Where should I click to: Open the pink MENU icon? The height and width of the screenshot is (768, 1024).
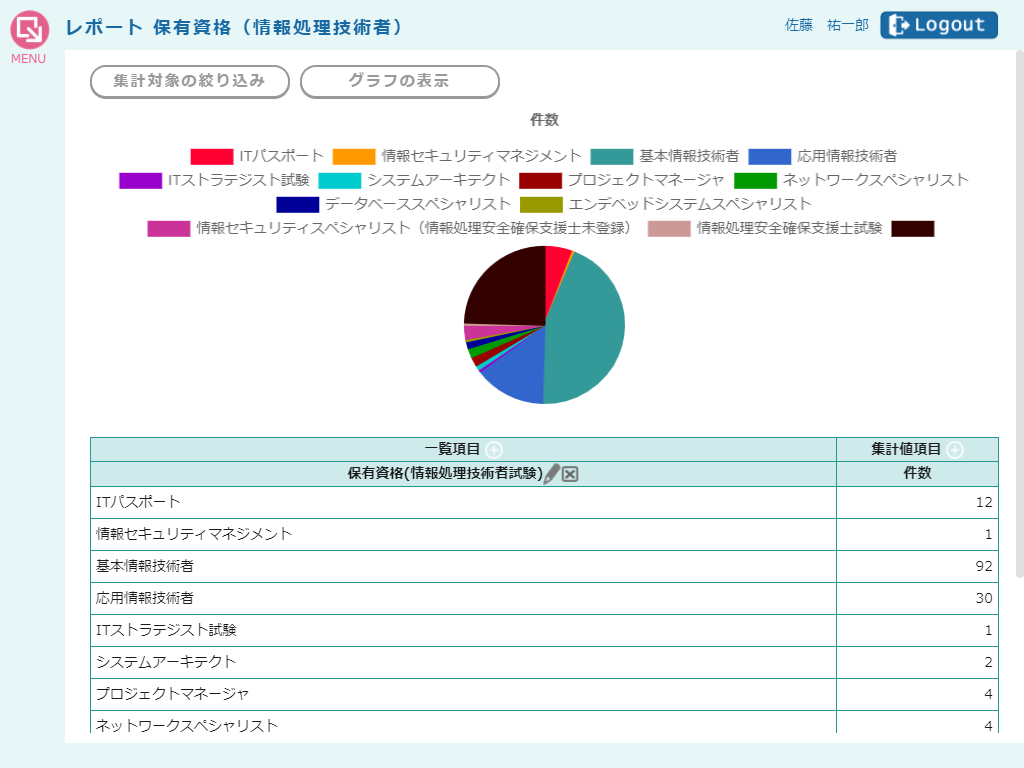(29, 31)
